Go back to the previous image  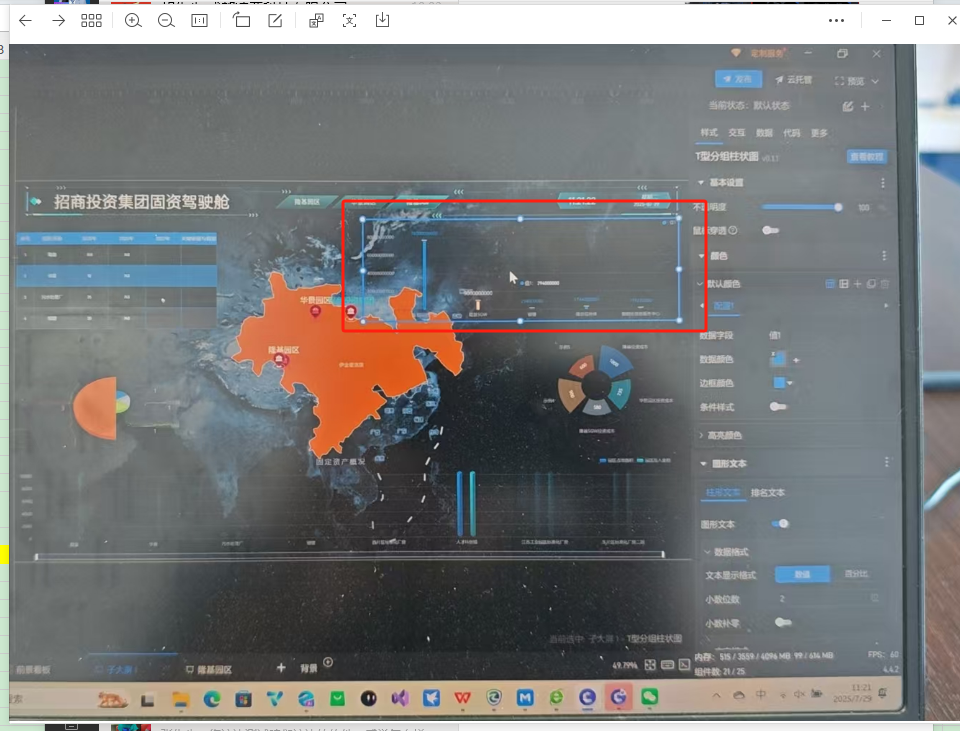click(25, 21)
